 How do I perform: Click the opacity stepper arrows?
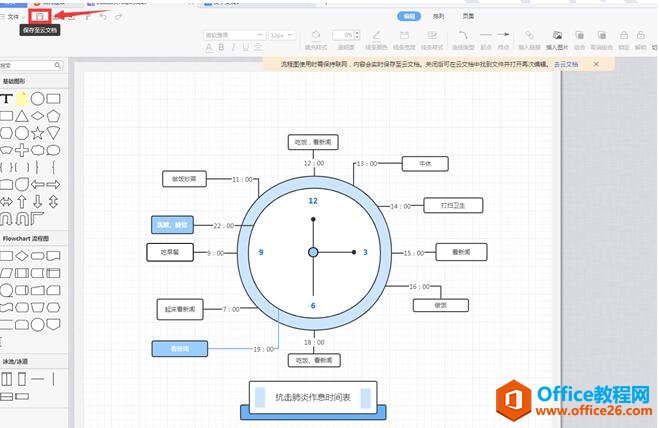[357, 35]
